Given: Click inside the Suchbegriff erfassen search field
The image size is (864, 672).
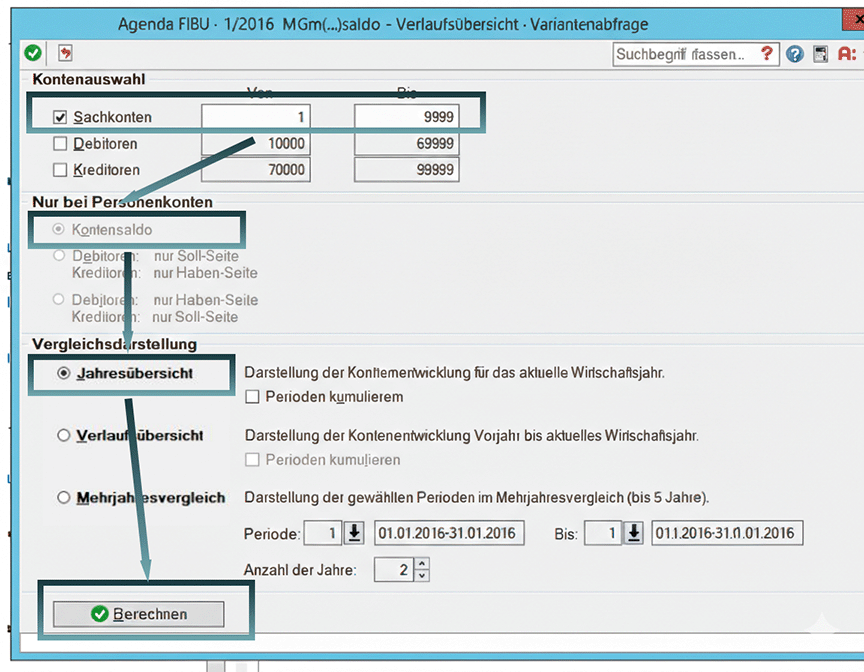Looking at the screenshot, I should click(x=680, y=54).
